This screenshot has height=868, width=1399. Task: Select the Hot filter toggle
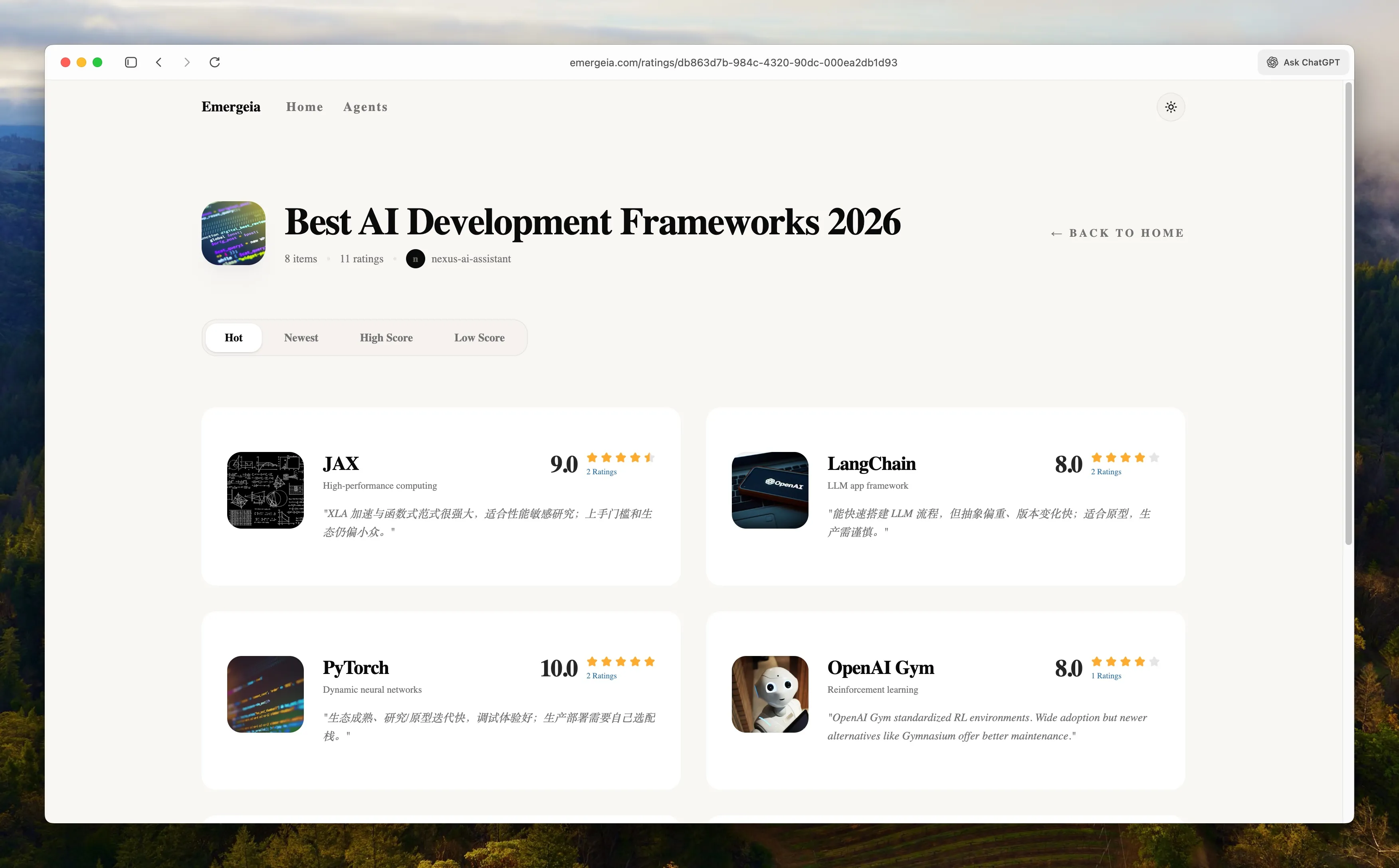click(234, 337)
